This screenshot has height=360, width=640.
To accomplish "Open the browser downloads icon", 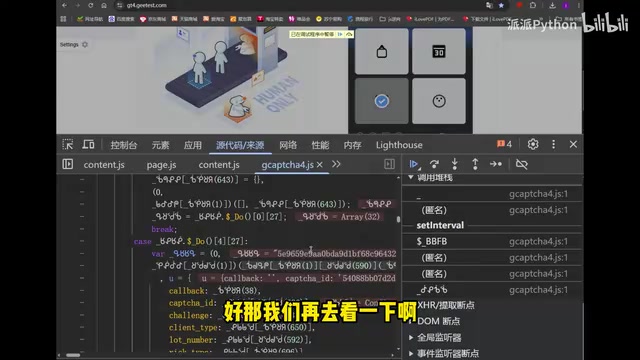I will tap(552, 5).
